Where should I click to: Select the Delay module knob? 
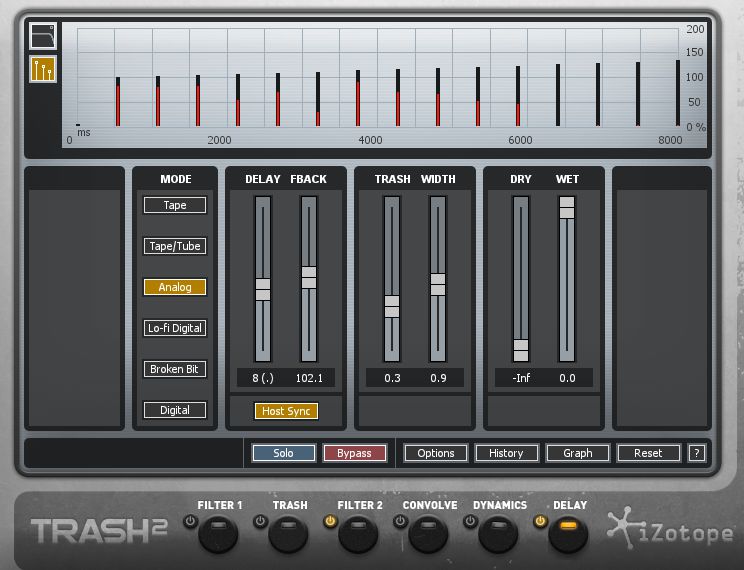pyautogui.click(x=568, y=534)
